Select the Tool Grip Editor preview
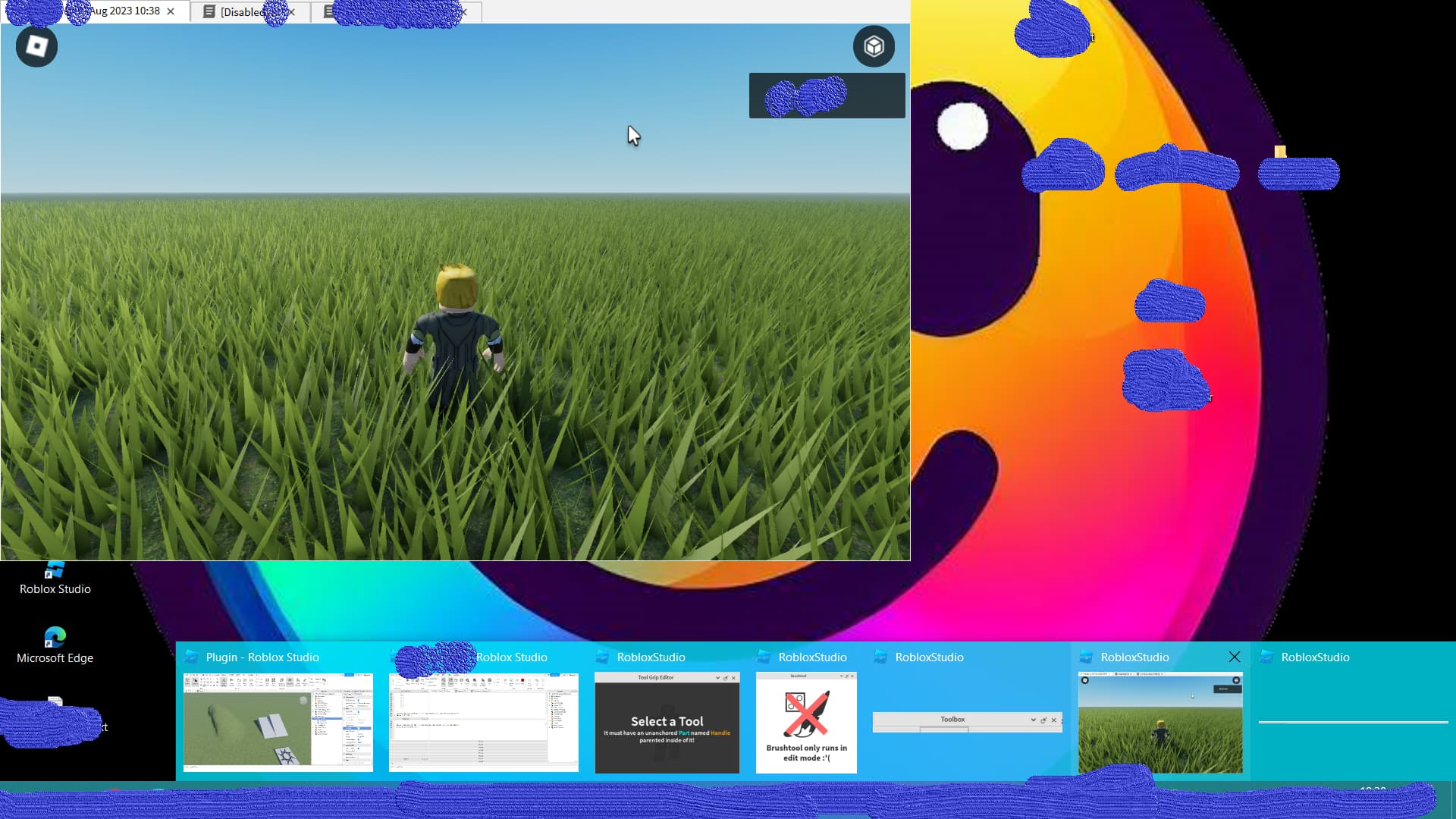 click(x=667, y=721)
